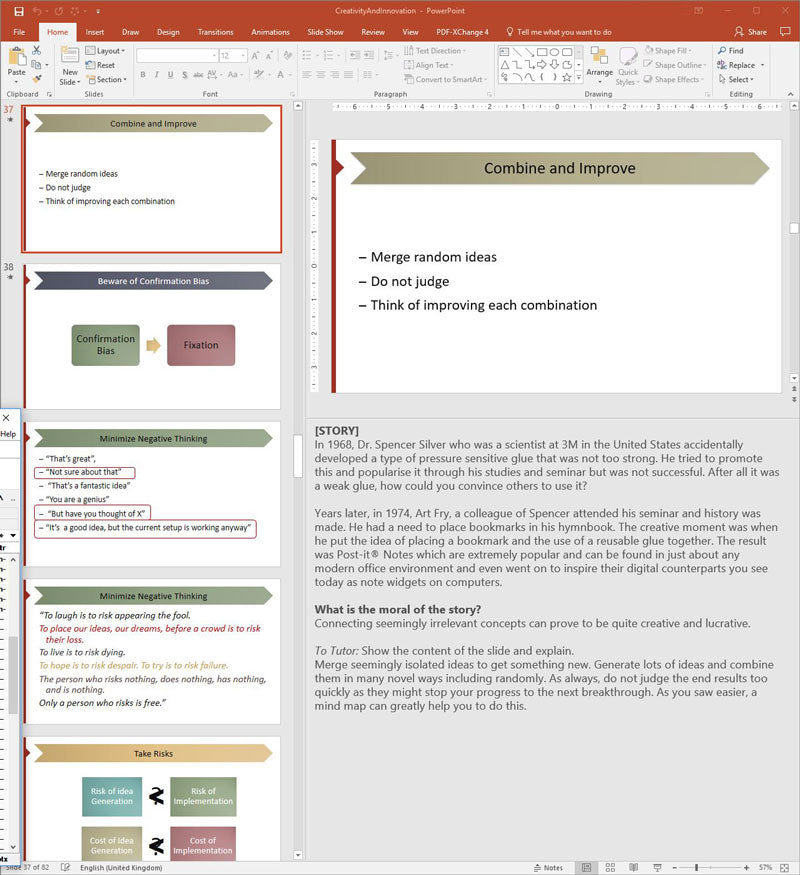Expand the shapes gallery More arrow
Image resolution: width=800 pixels, height=875 pixels.
pos(579,78)
